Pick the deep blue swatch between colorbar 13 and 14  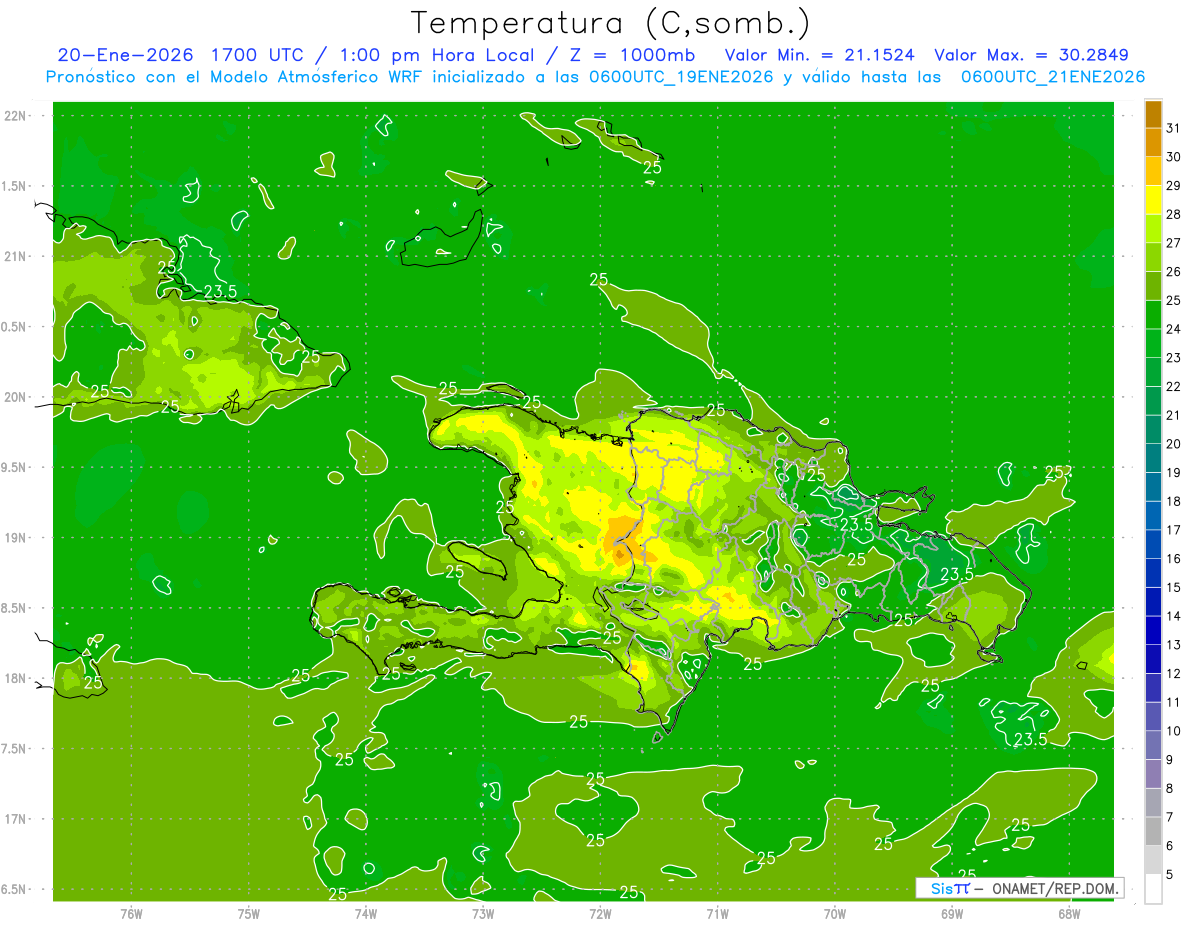1153,630
